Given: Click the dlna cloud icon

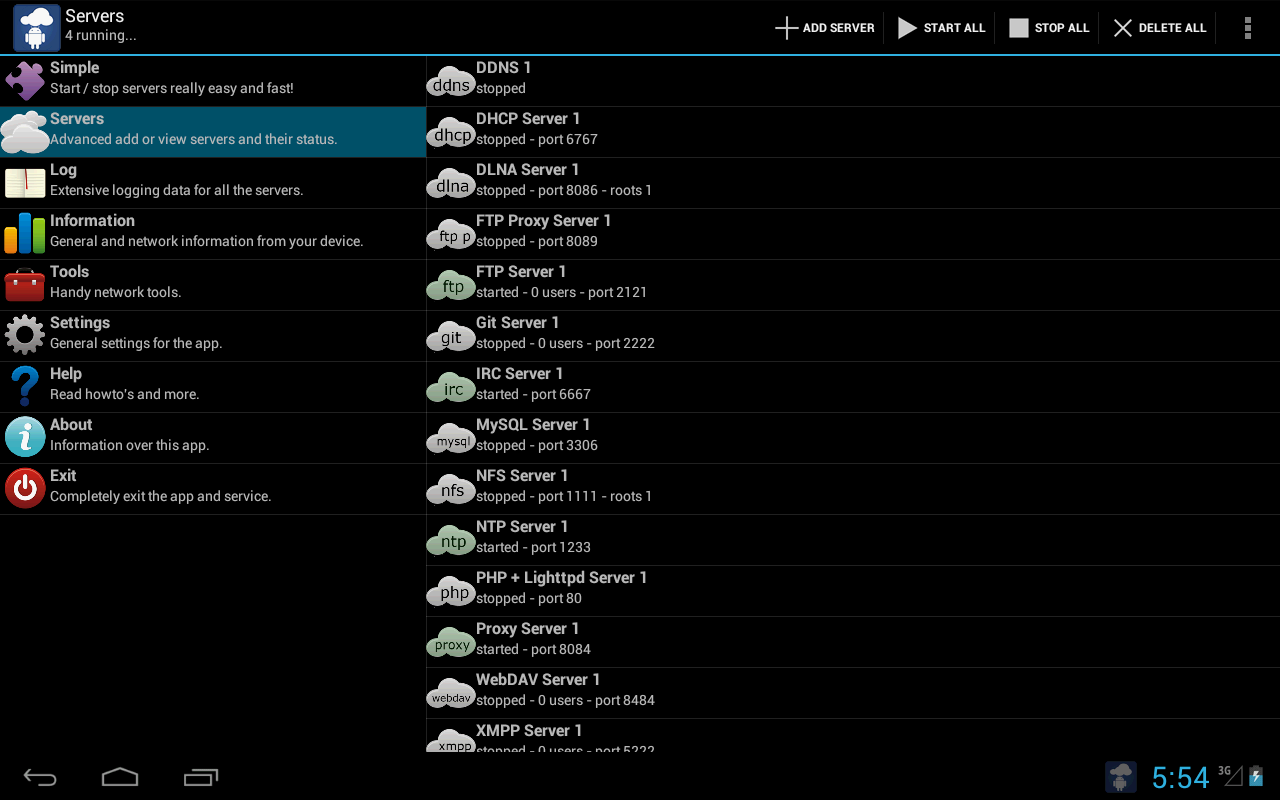Looking at the screenshot, I should pos(451,185).
